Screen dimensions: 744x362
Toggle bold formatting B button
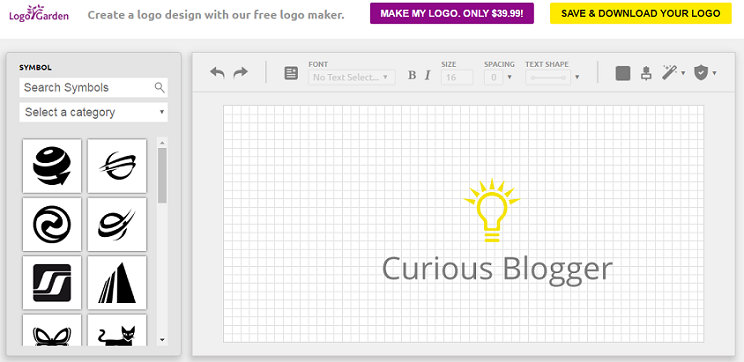412,75
